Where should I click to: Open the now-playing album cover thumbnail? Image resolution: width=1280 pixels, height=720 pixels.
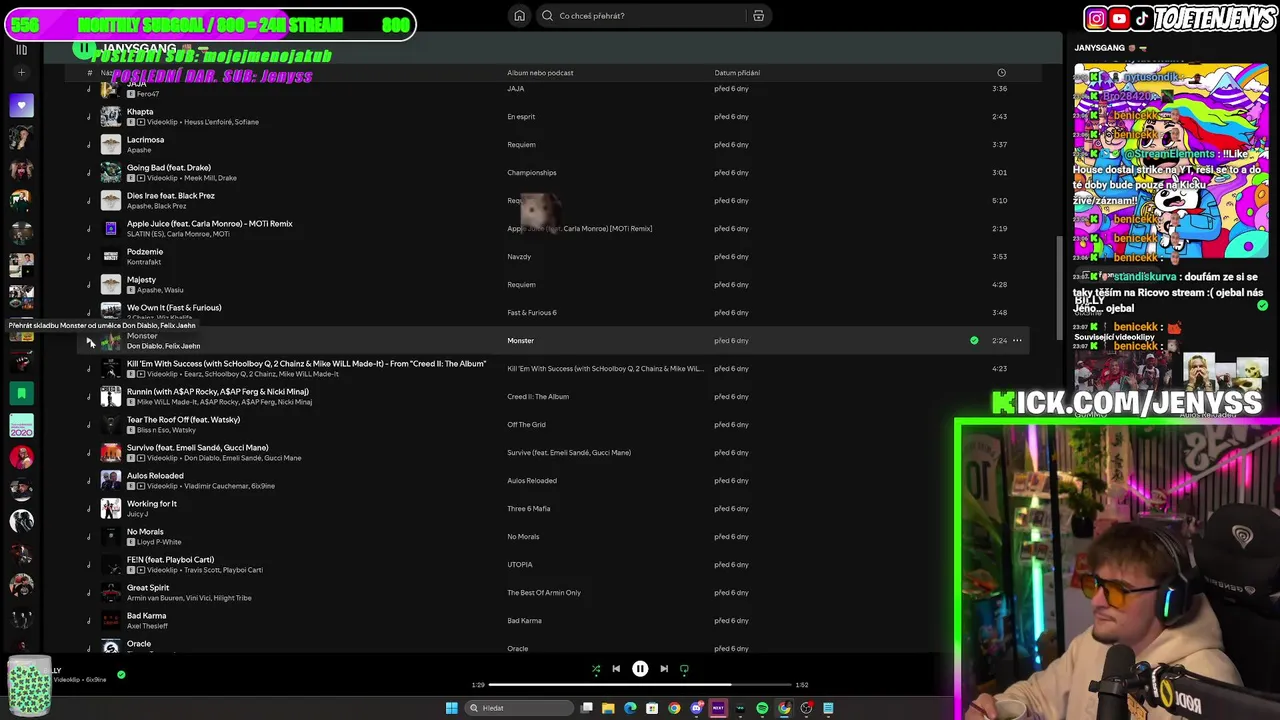click(29, 685)
